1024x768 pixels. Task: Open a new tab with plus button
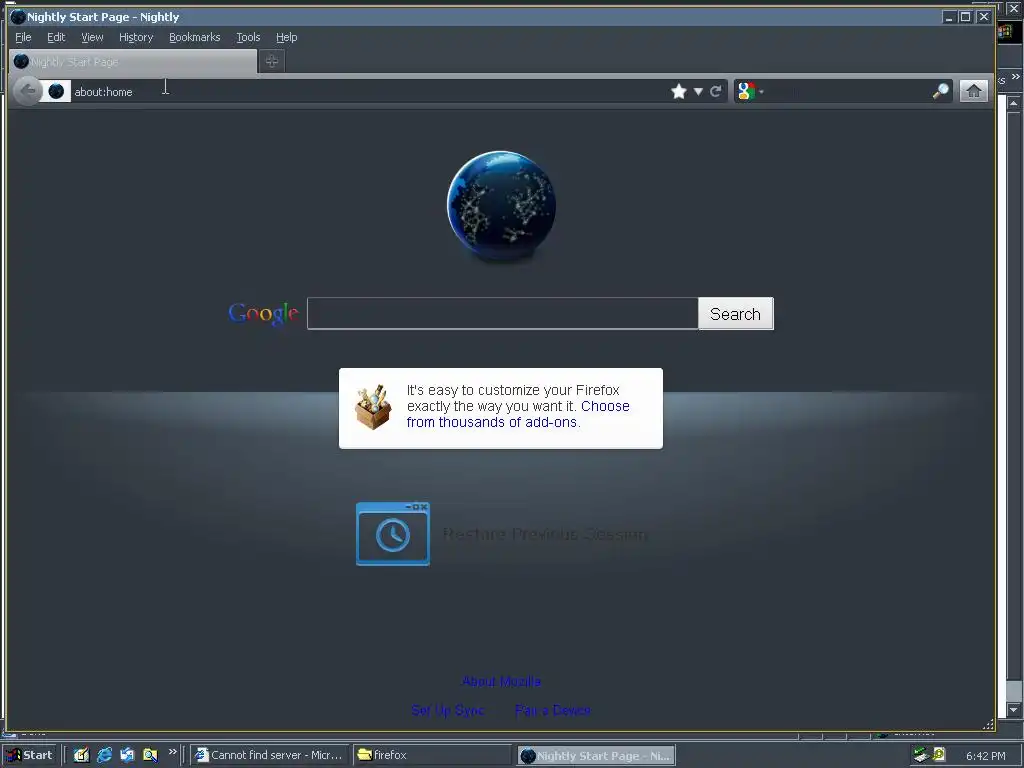[x=272, y=61]
